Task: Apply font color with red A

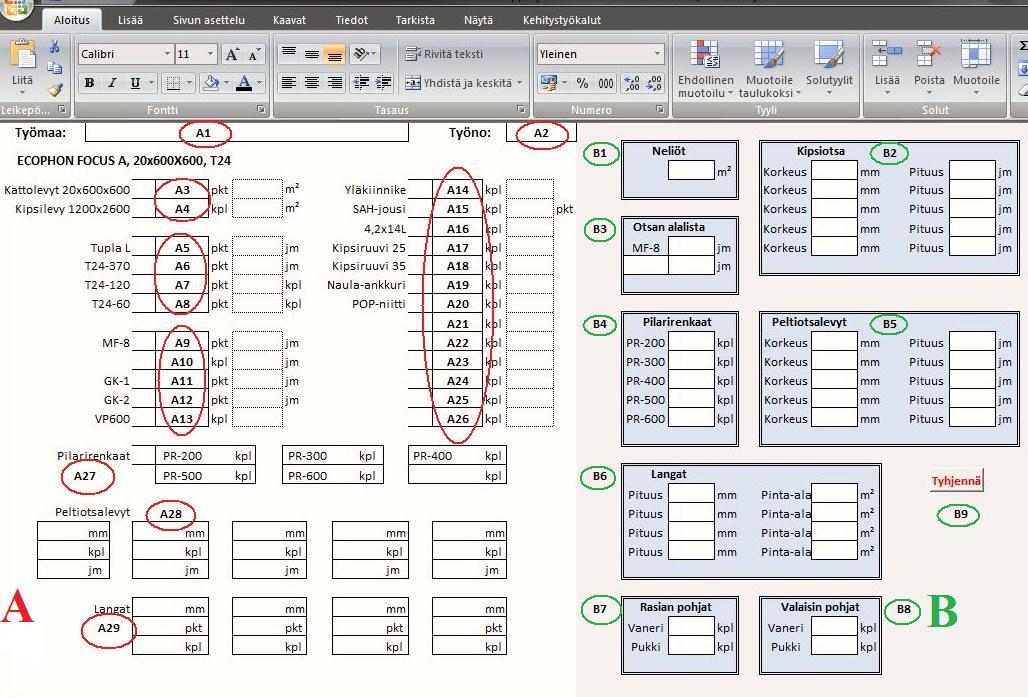Action: (x=245, y=83)
